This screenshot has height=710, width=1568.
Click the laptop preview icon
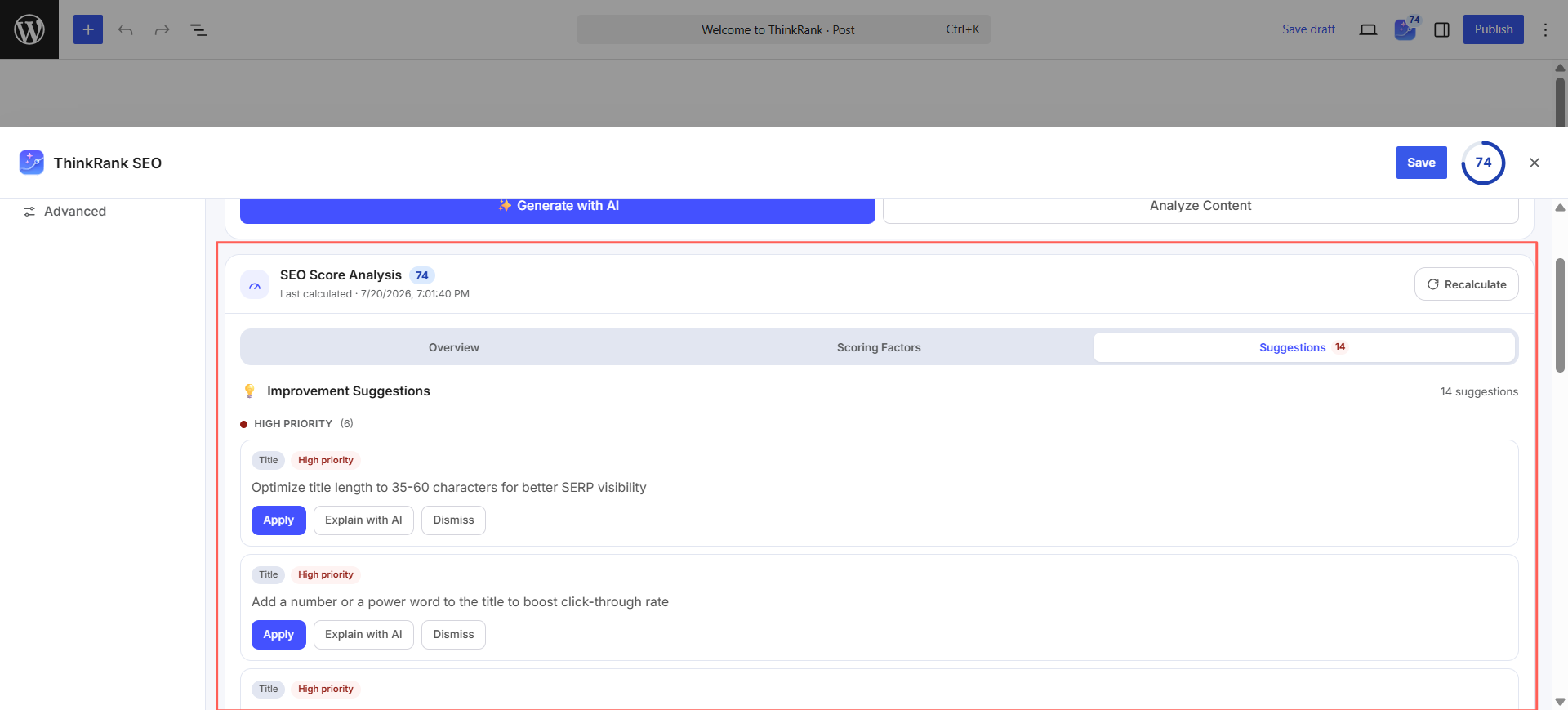pos(1368,29)
